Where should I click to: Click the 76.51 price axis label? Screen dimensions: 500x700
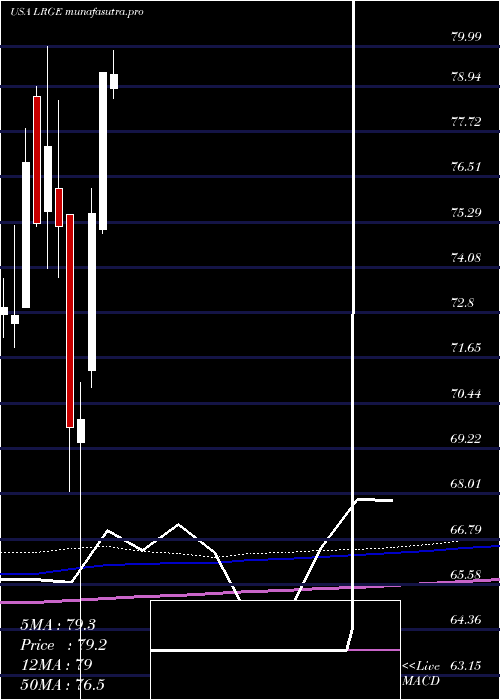point(466,167)
